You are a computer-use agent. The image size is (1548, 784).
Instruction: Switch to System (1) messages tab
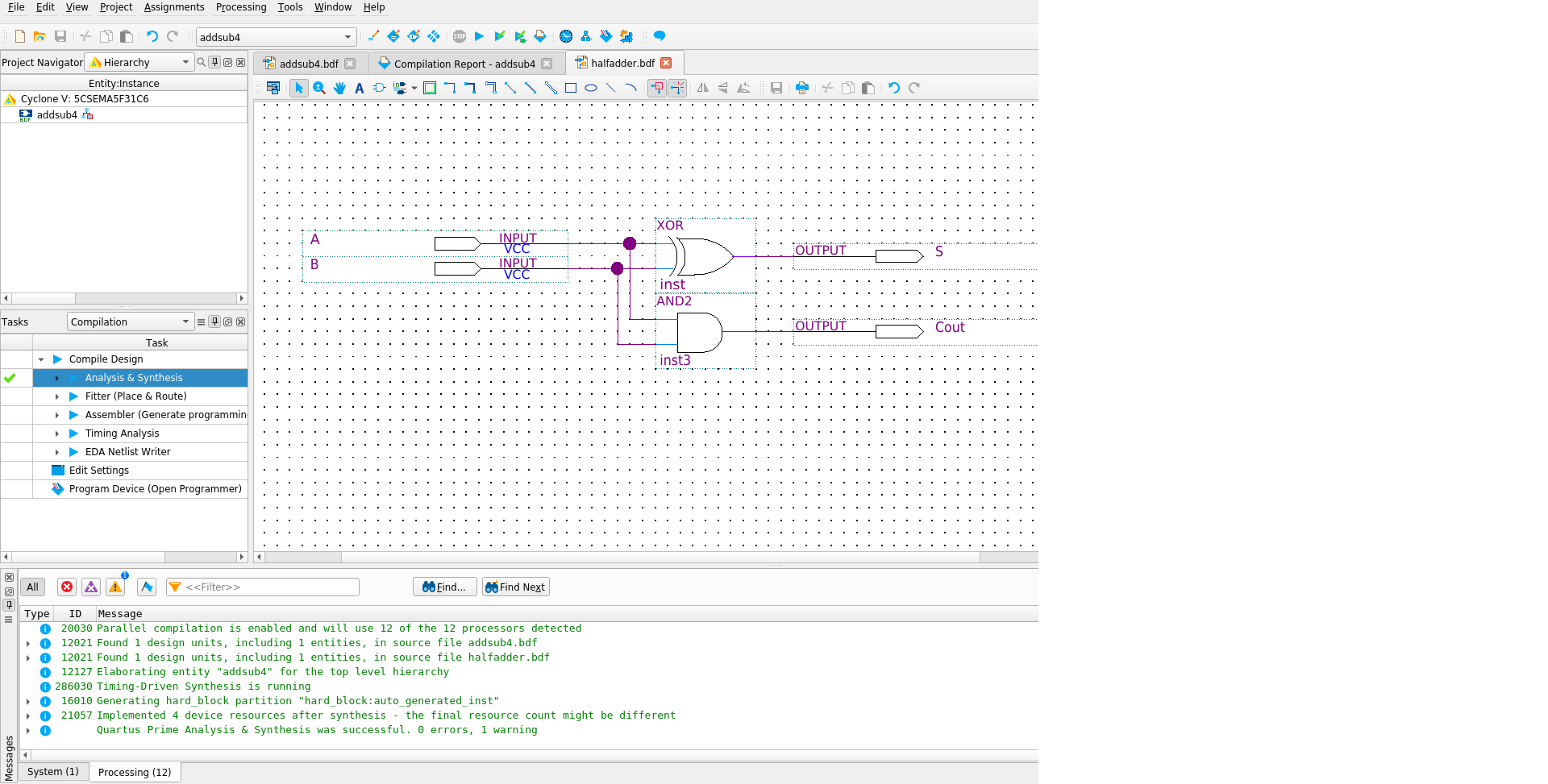[x=53, y=772]
